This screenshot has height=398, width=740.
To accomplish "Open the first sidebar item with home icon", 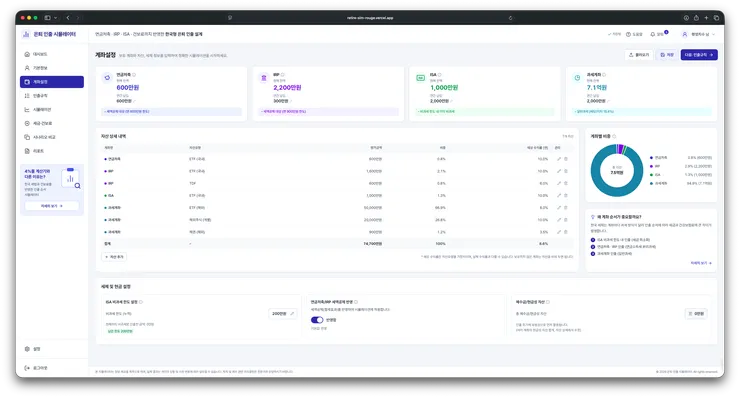I will (52, 54).
